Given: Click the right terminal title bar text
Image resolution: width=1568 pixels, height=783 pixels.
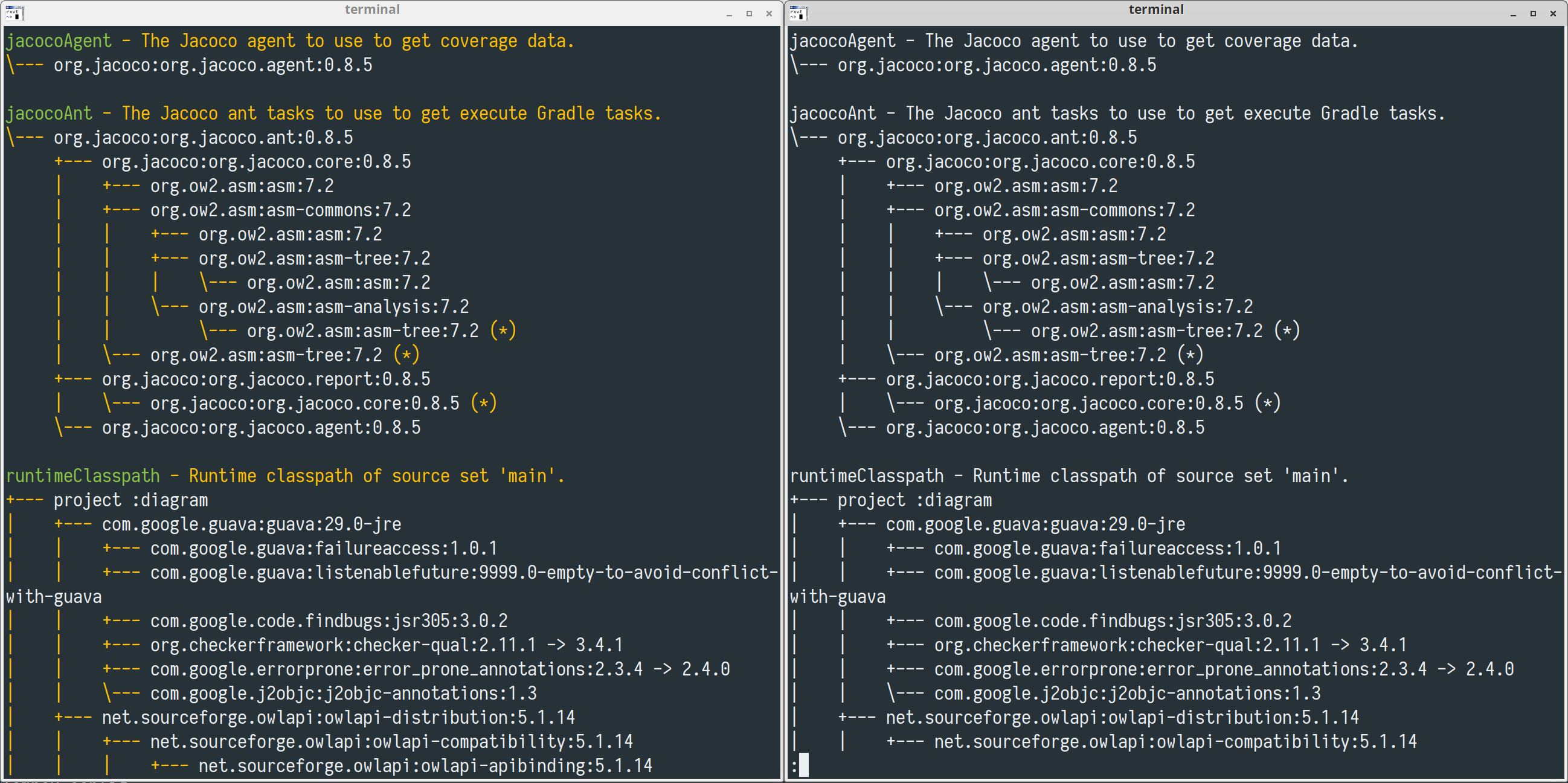Looking at the screenshot, I should [1156, 9].
